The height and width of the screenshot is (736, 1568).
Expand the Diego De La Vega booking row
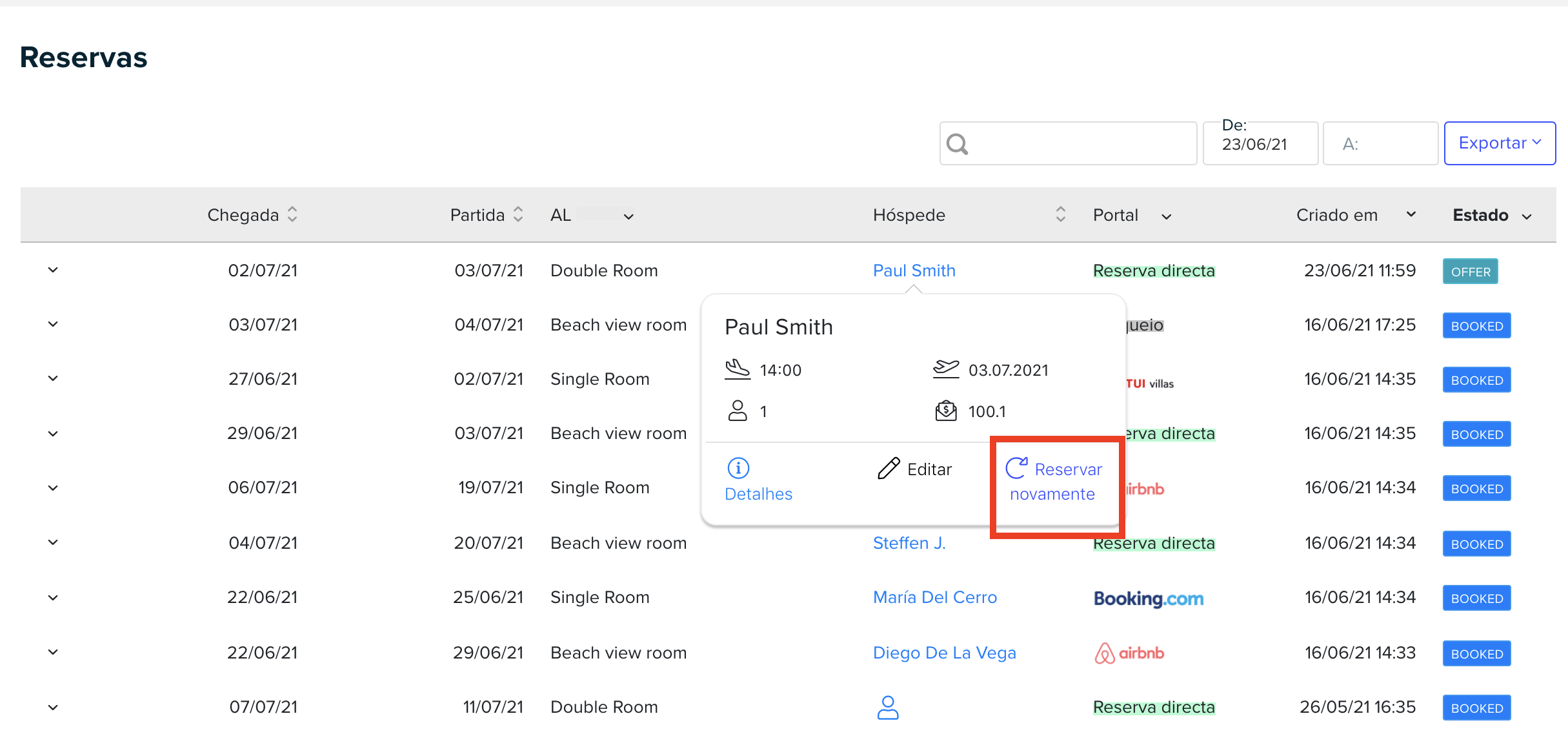53,652
